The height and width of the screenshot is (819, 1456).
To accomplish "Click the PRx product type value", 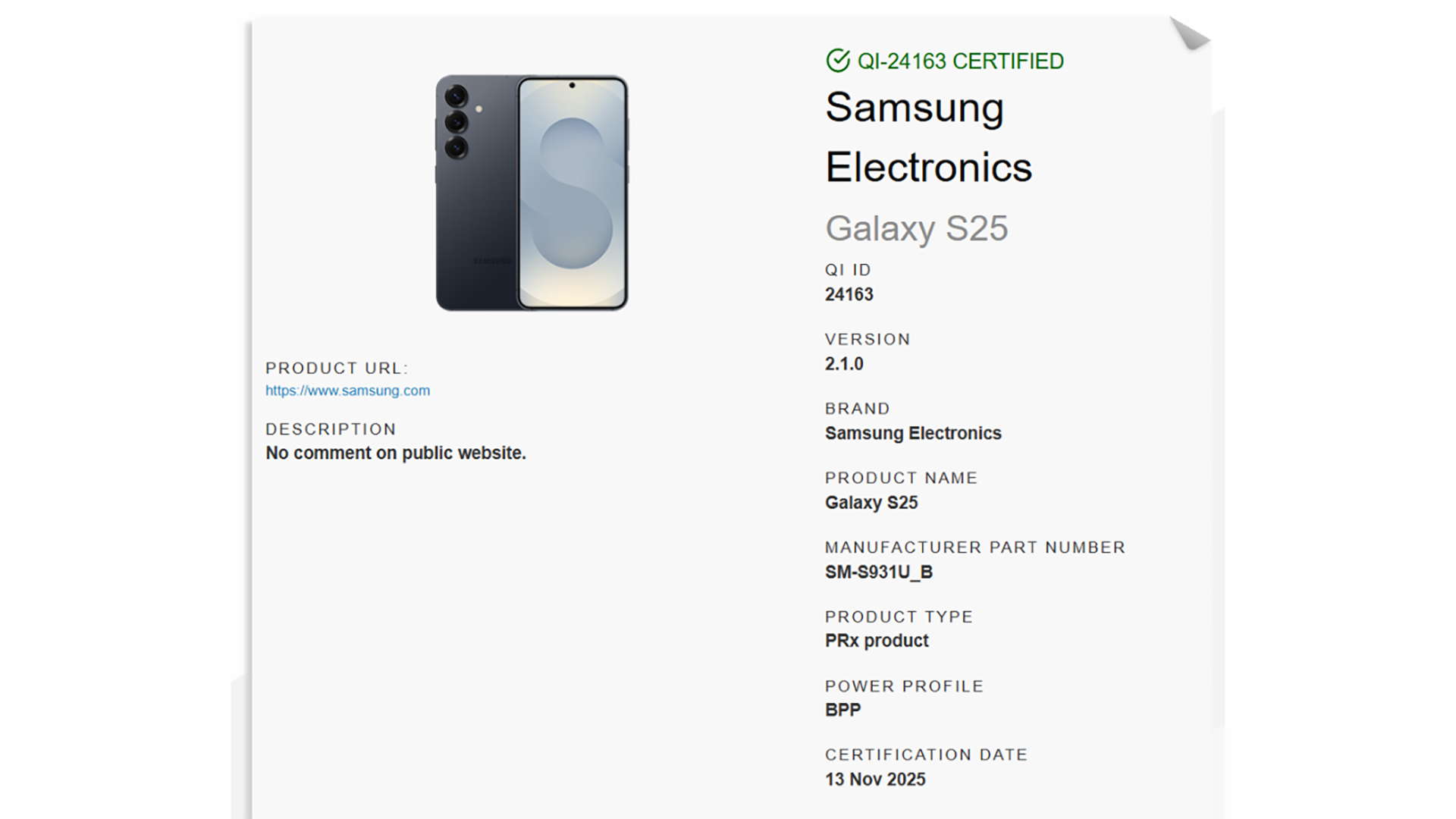I will 877,641.
